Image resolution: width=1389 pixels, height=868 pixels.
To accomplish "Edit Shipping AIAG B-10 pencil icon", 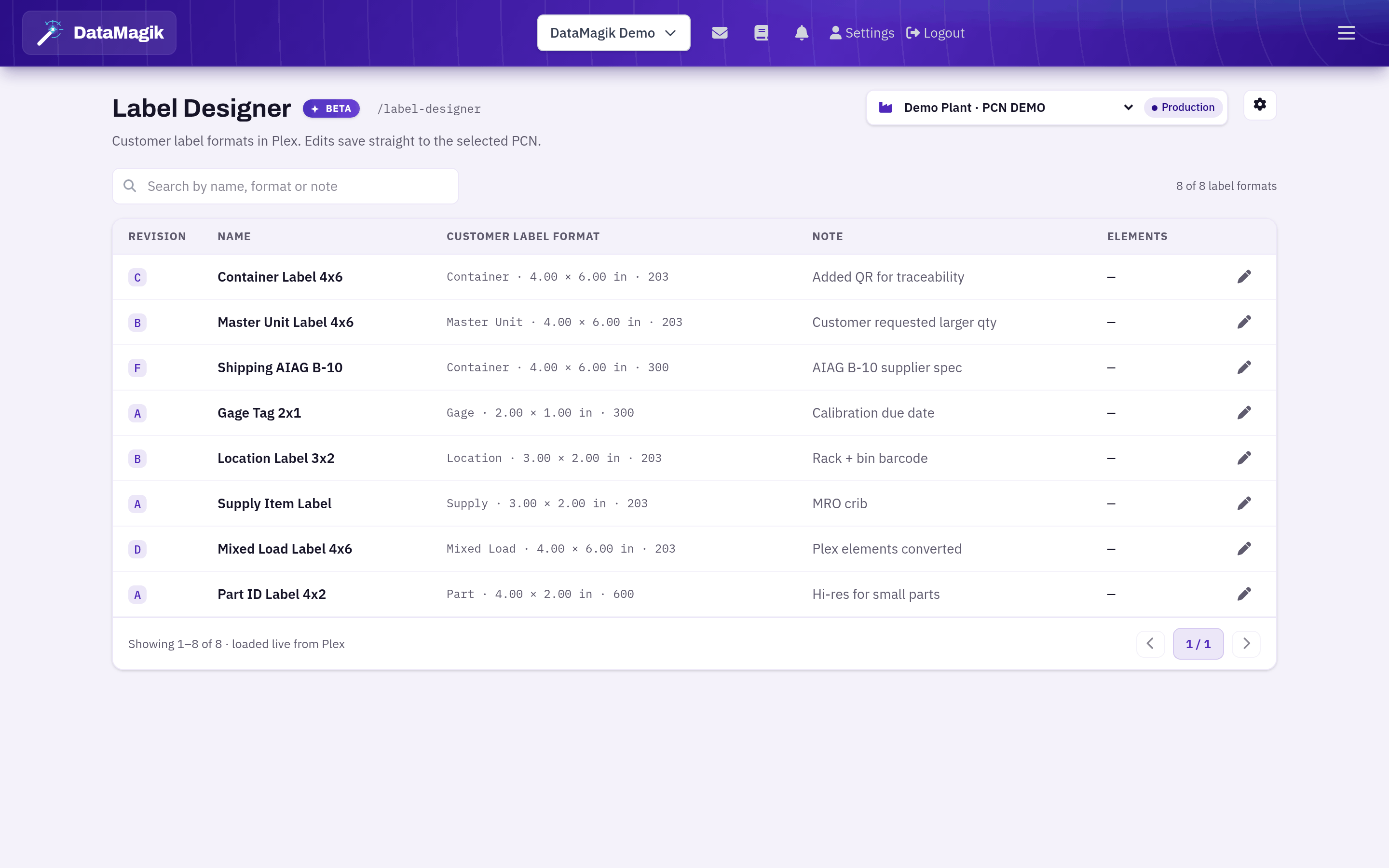I will (x=1244, y=367).
